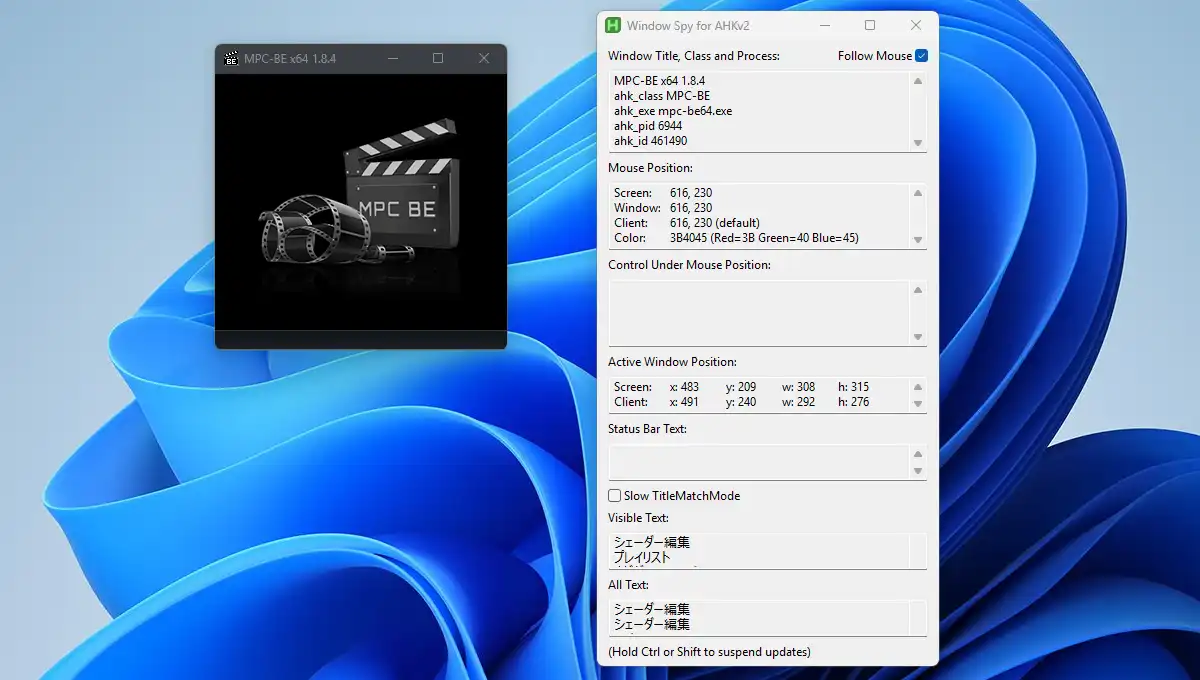Click inside the Window Title text box
1200x680 pixels.
[x=759, y=111]
